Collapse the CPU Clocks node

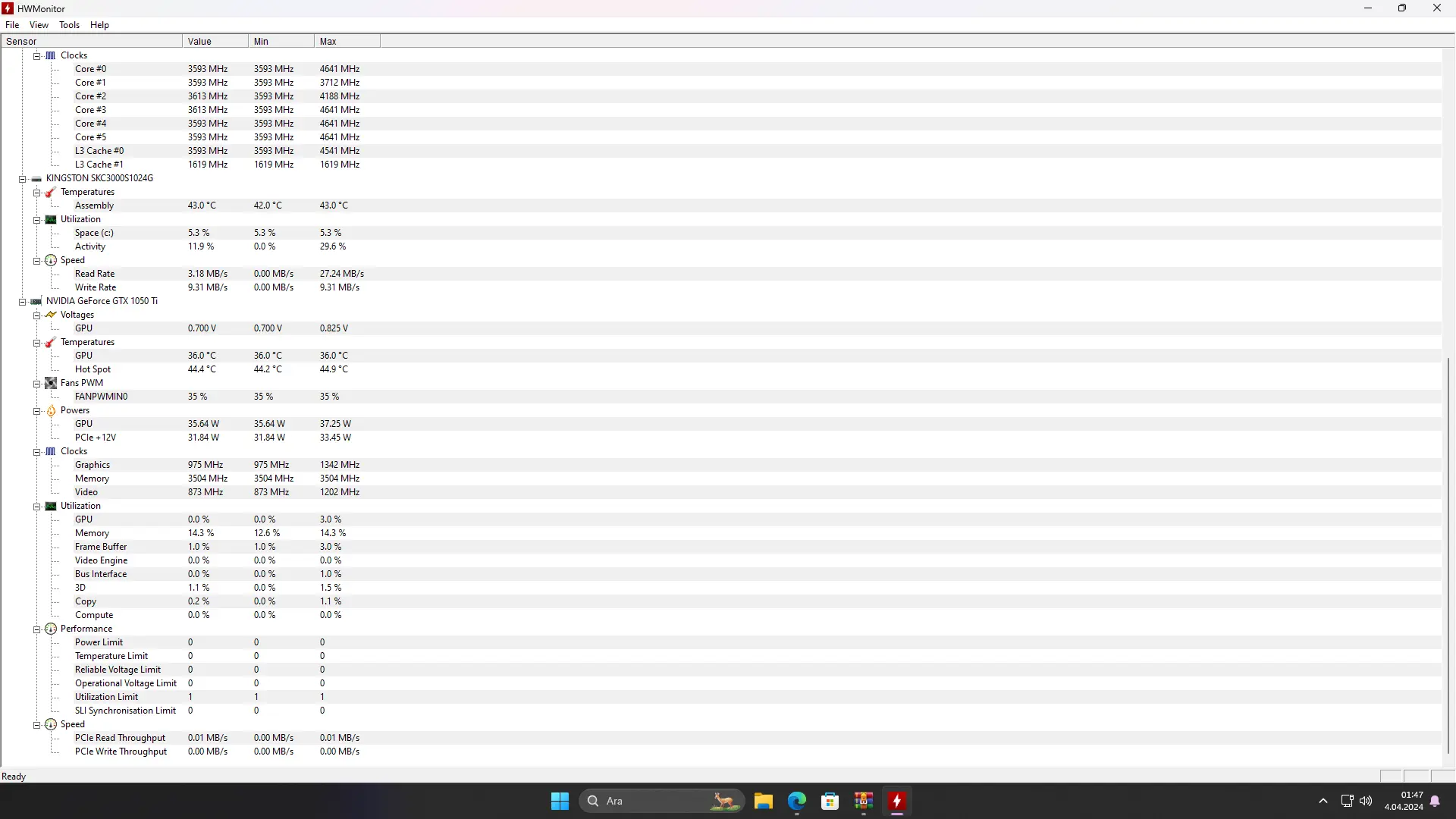(36, 56)
